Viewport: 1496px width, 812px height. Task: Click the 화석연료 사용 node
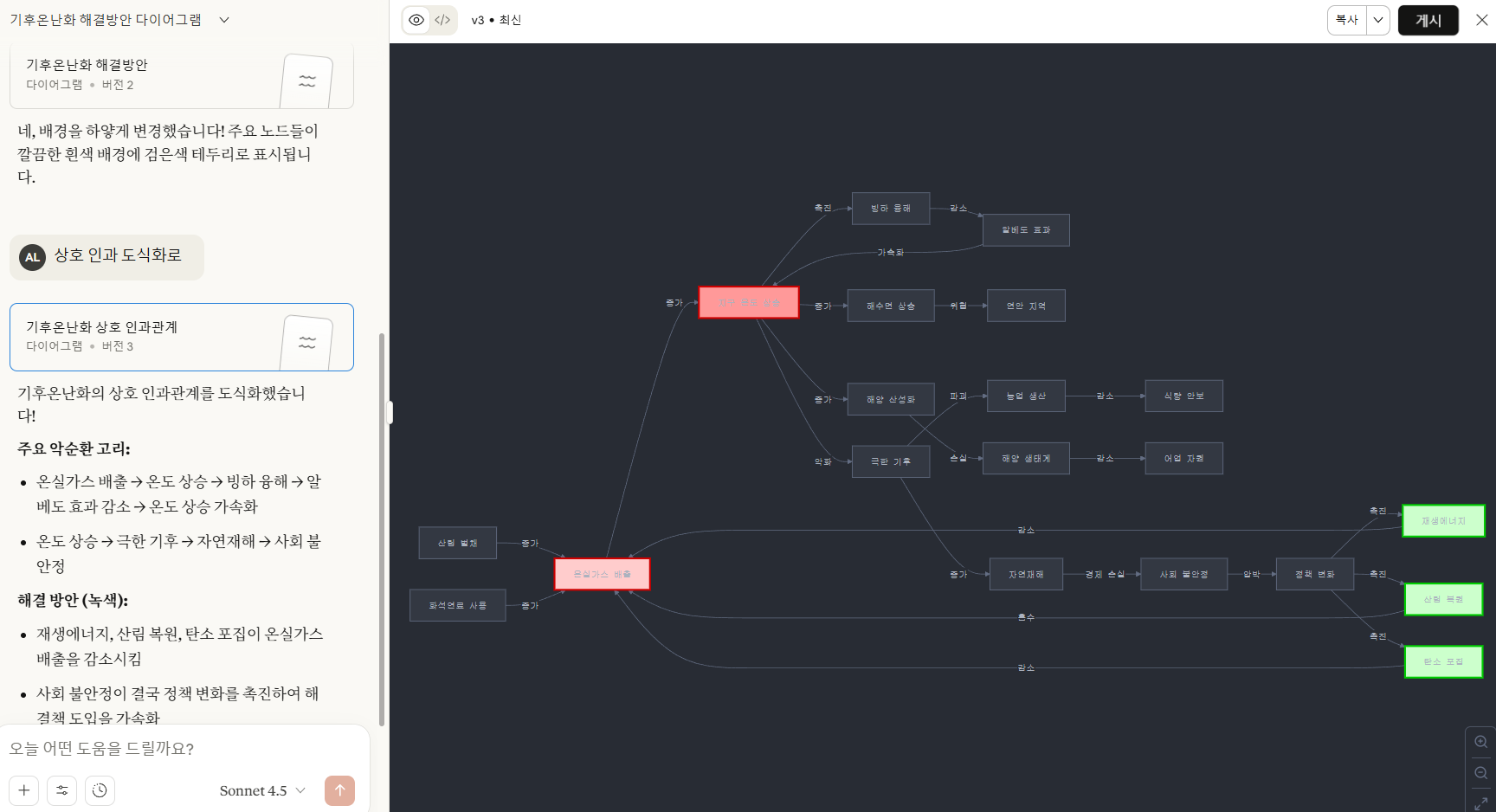[457, 605]
